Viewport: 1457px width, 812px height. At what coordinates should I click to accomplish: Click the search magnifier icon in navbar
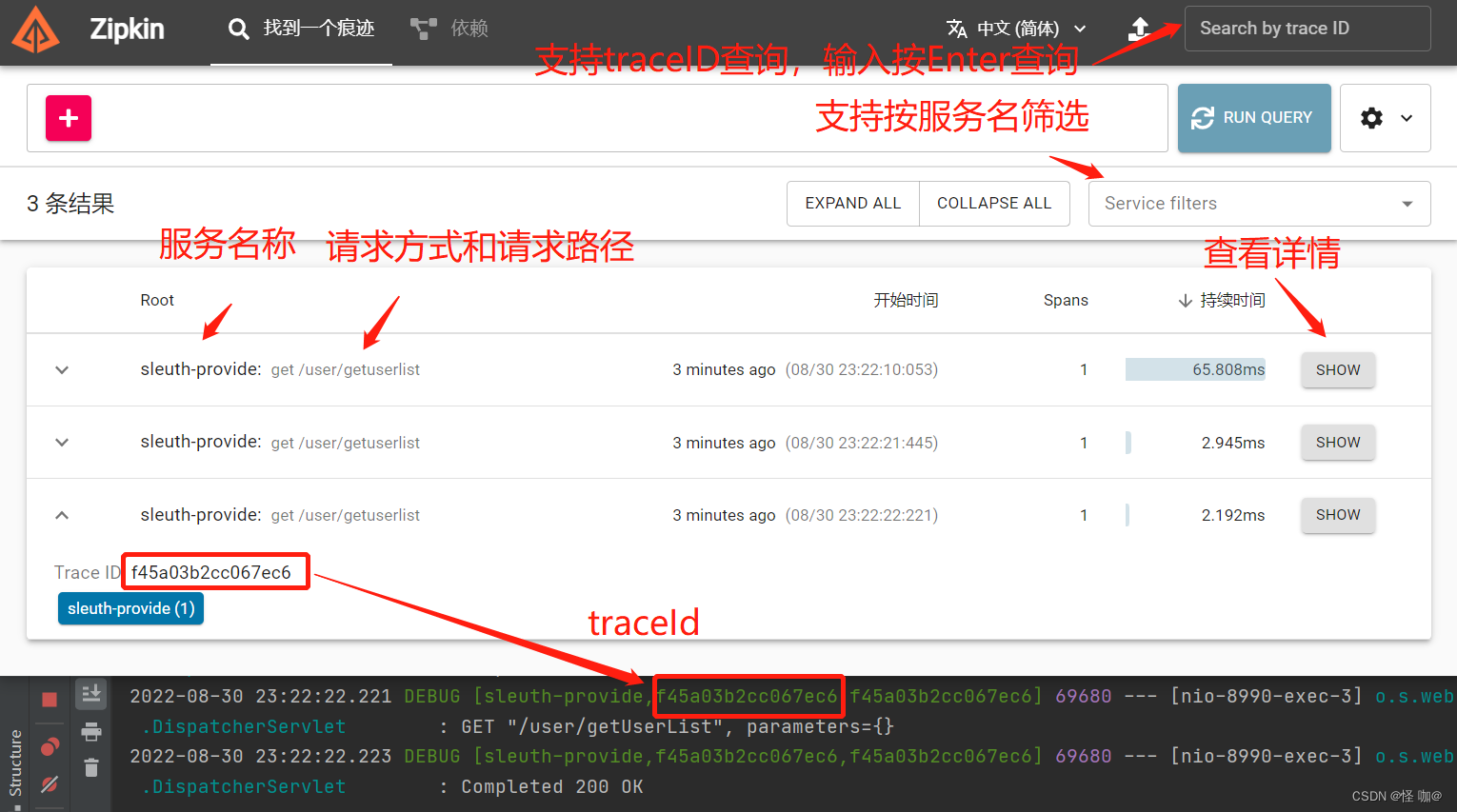238,29
